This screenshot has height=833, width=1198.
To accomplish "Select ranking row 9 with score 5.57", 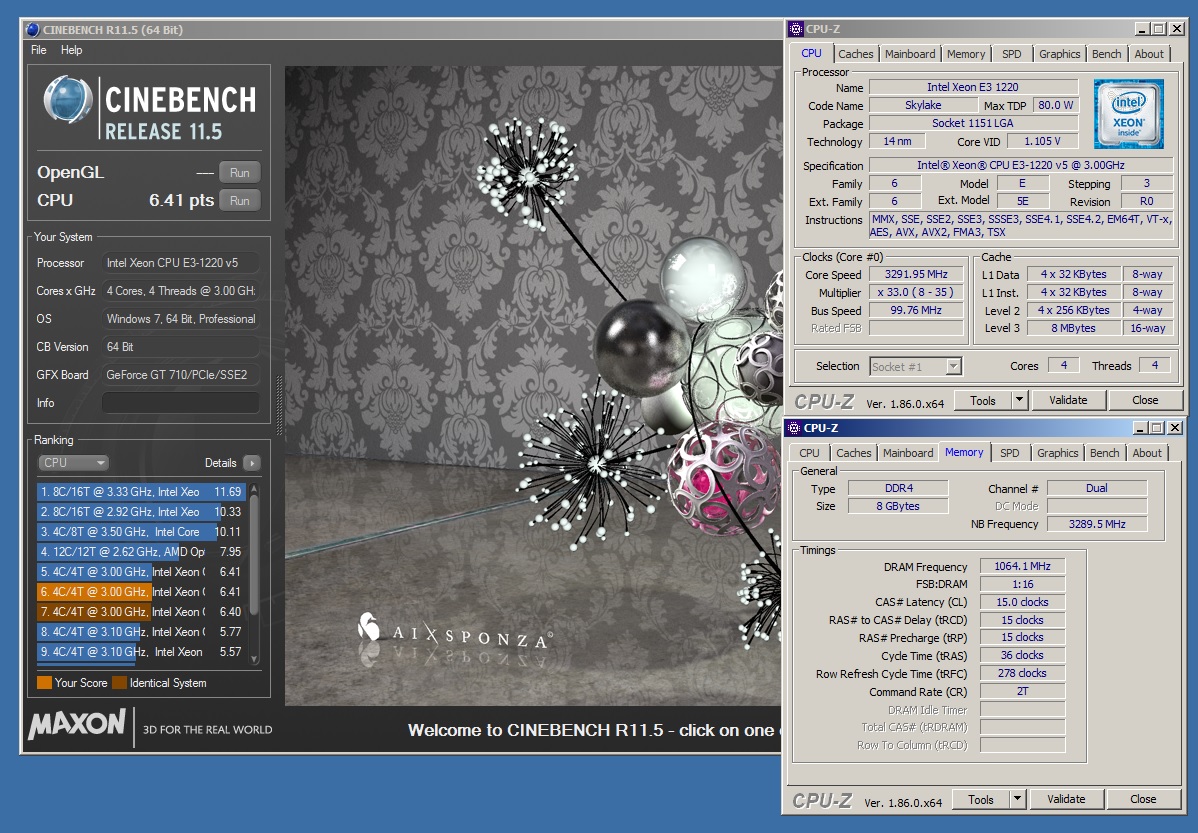I will click(141, 652).
